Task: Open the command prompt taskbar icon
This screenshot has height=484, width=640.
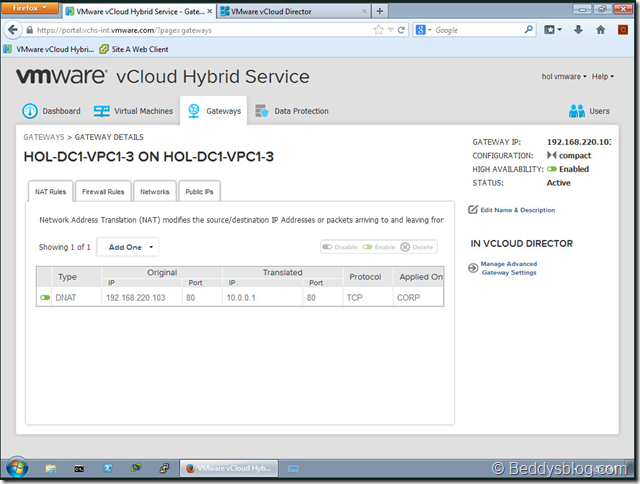Action: click(x=79, y=468)
